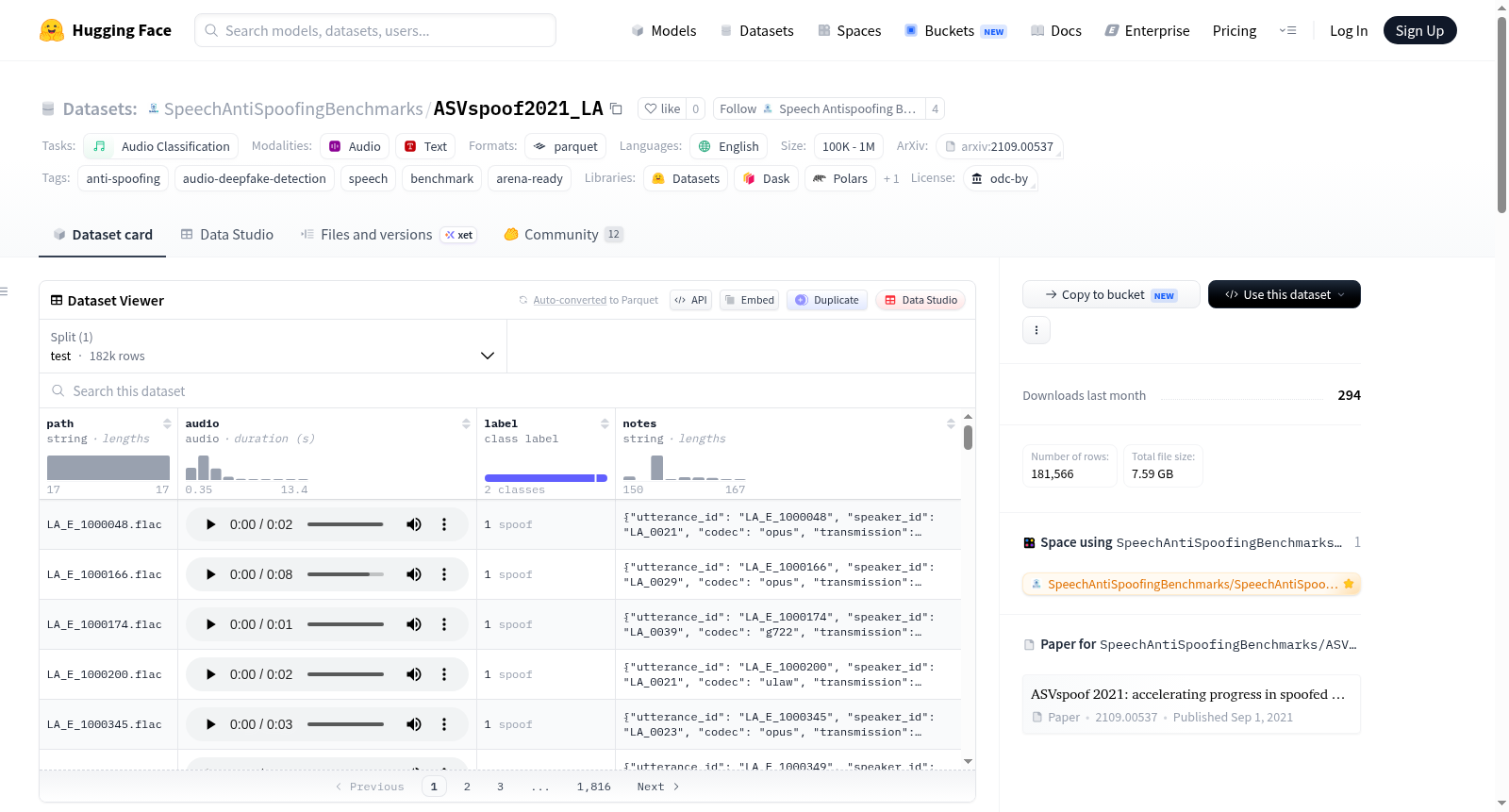Viewport: 1509px width, 812px height.
Task: Open Data Studio from Dataset Viewer header
Action: (x=920, y=300)
